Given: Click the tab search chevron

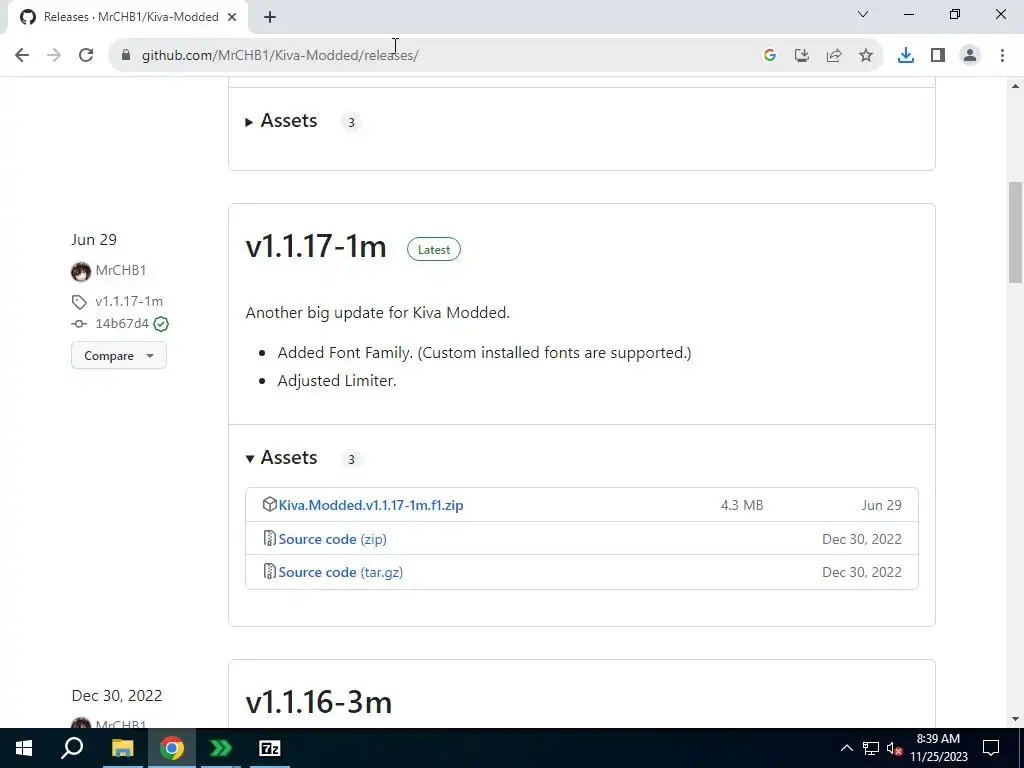Looking at the screenshot, I should pyautogui.click(x=863, y=14).
